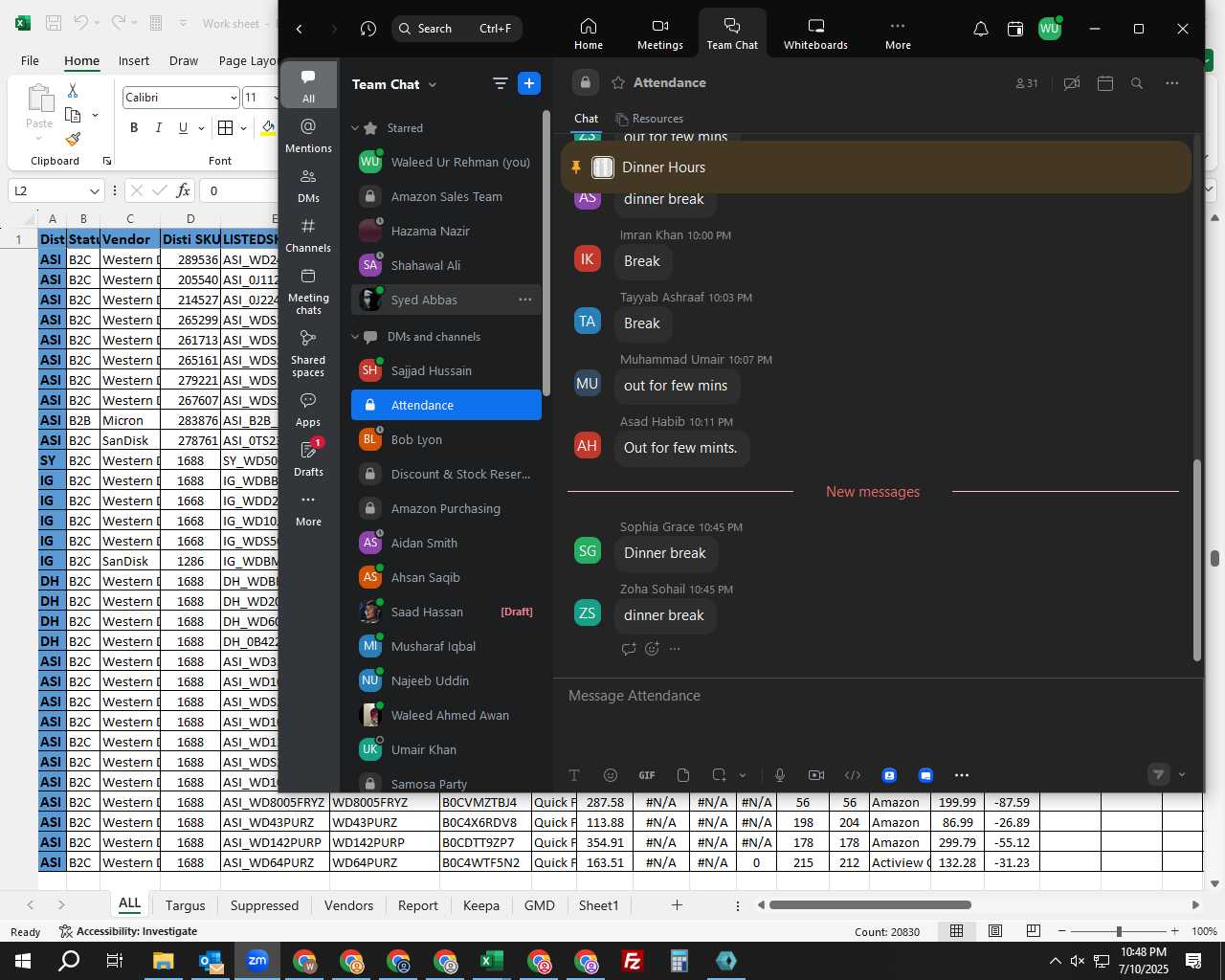Reply to Zoha Sohail's dinner break message
Screen dimensions: 1225x980
629,648
